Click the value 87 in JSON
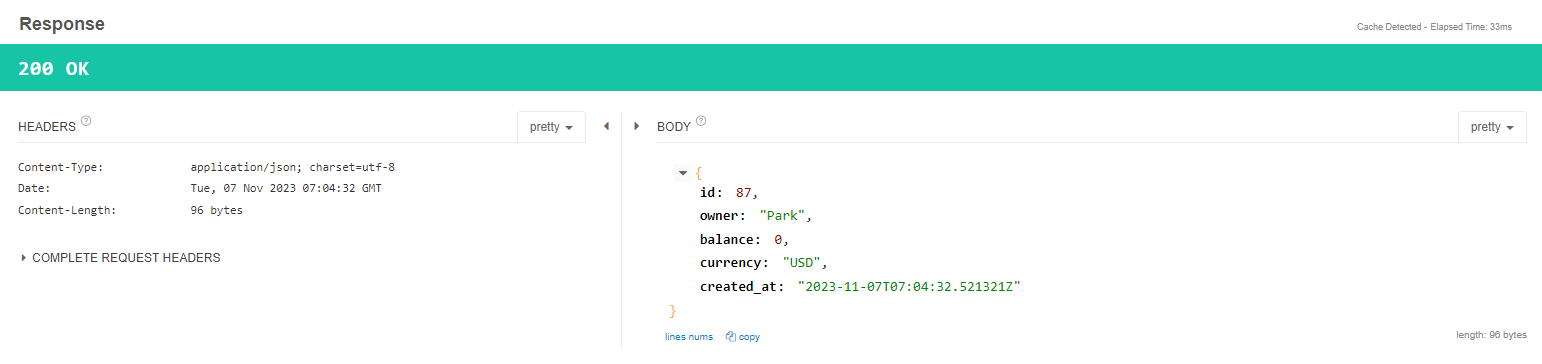Screen dimensions: 1542x364 tap(745, 193)
